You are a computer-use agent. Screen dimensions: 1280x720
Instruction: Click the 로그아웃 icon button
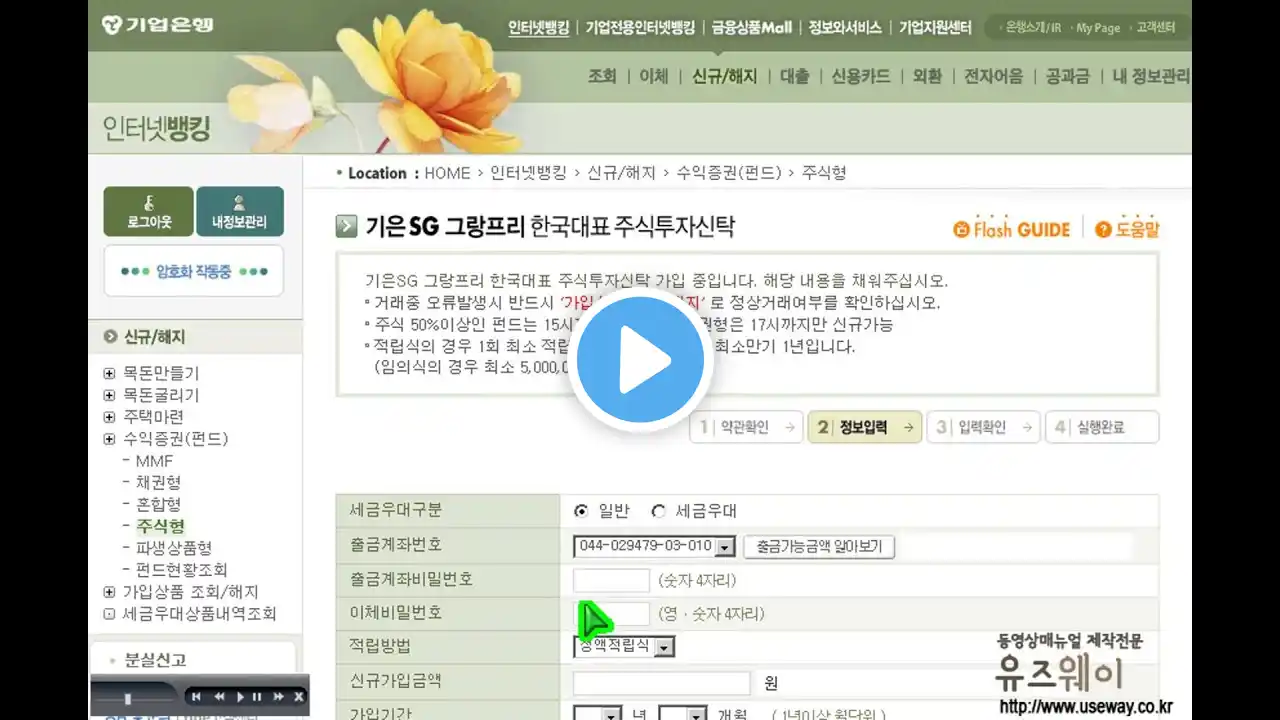tap(148, 211)
